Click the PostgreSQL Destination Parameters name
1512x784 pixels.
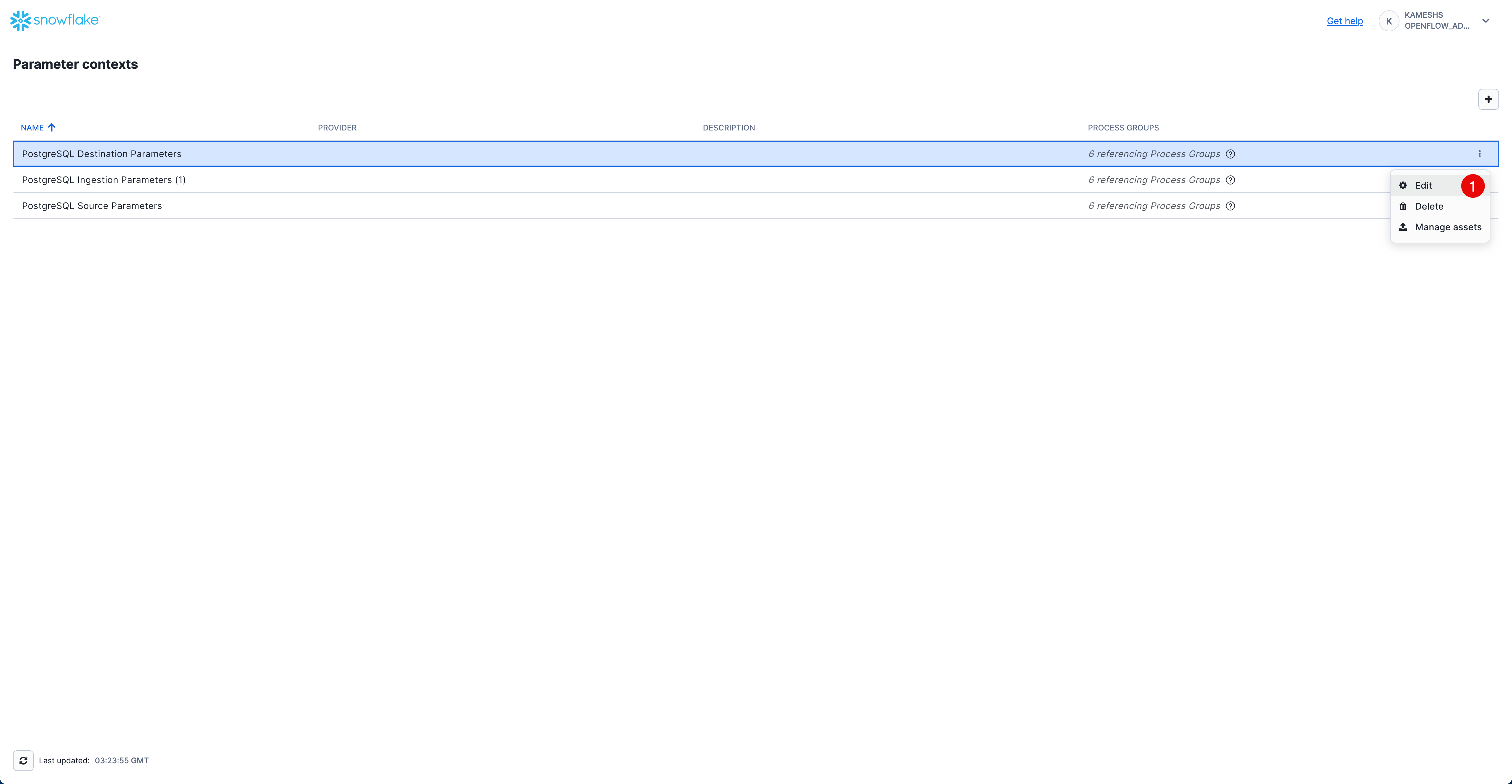(102, 154)
